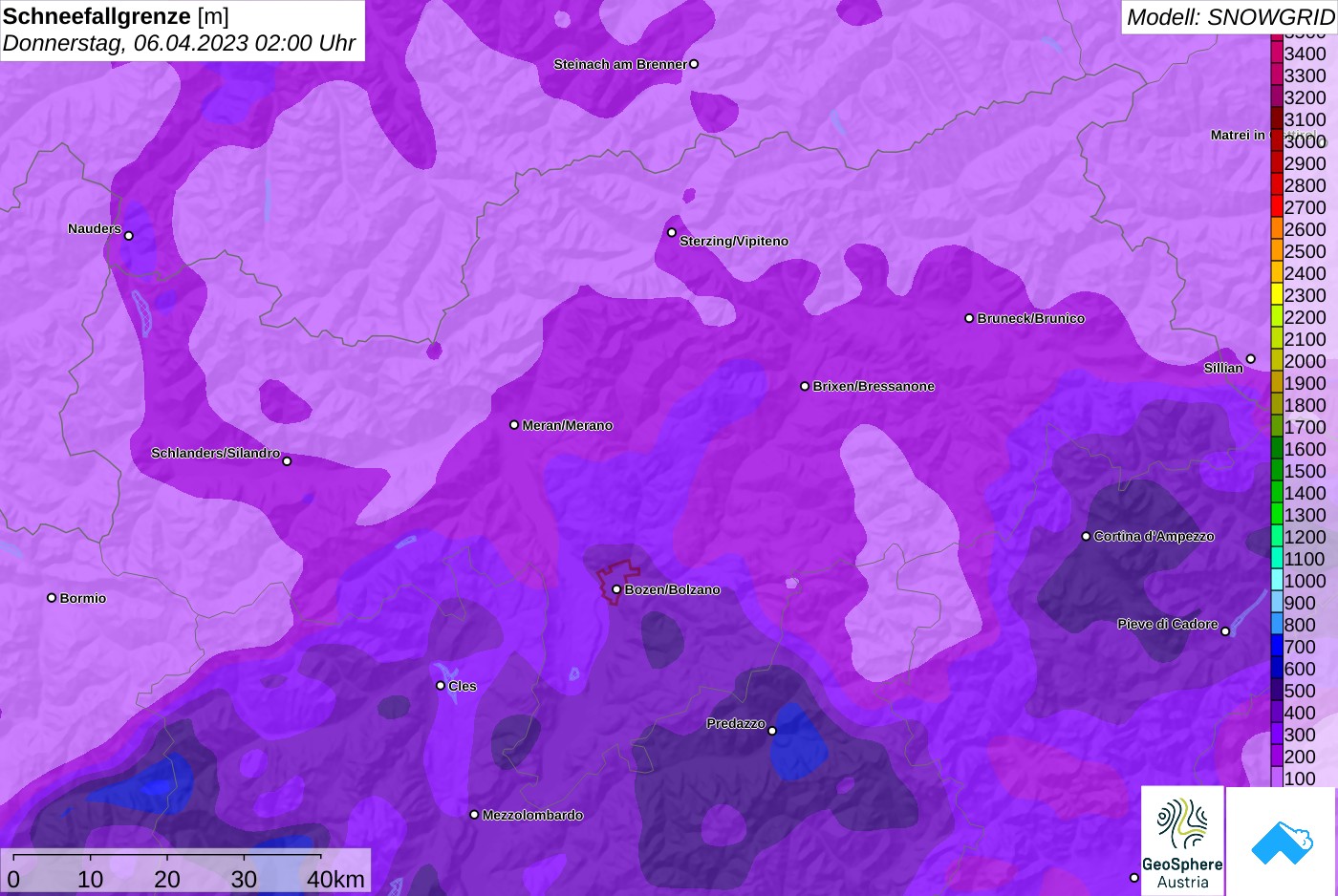
Task: Click the legend value '500'
Action: (x=1300, y=691)
